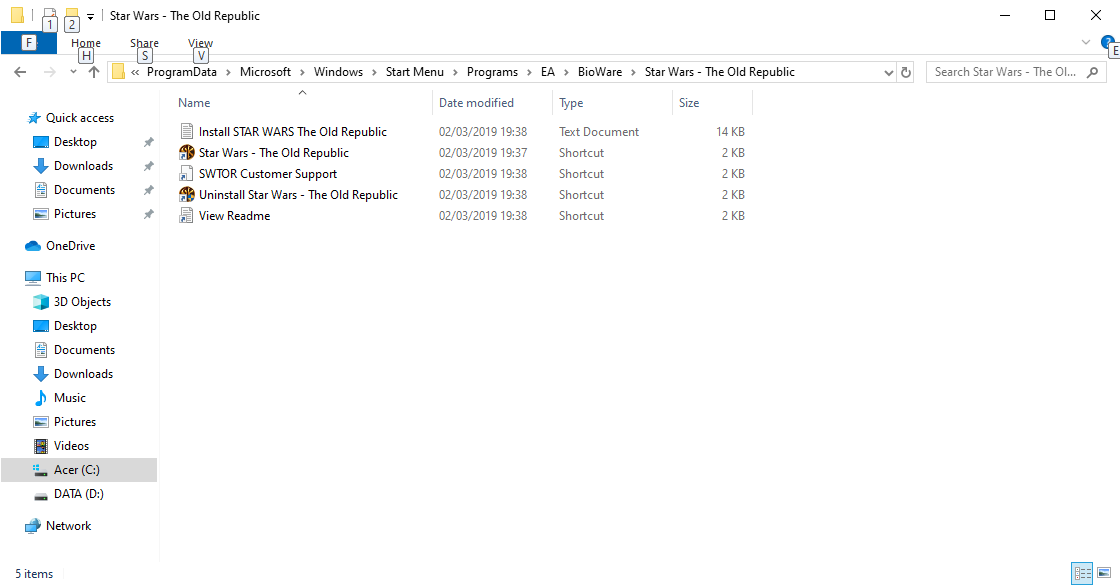Select Install STAR WARS The Old Republic file
Image resolution: width=1120 pixels, height=586 pixels.
coord(293,131)
